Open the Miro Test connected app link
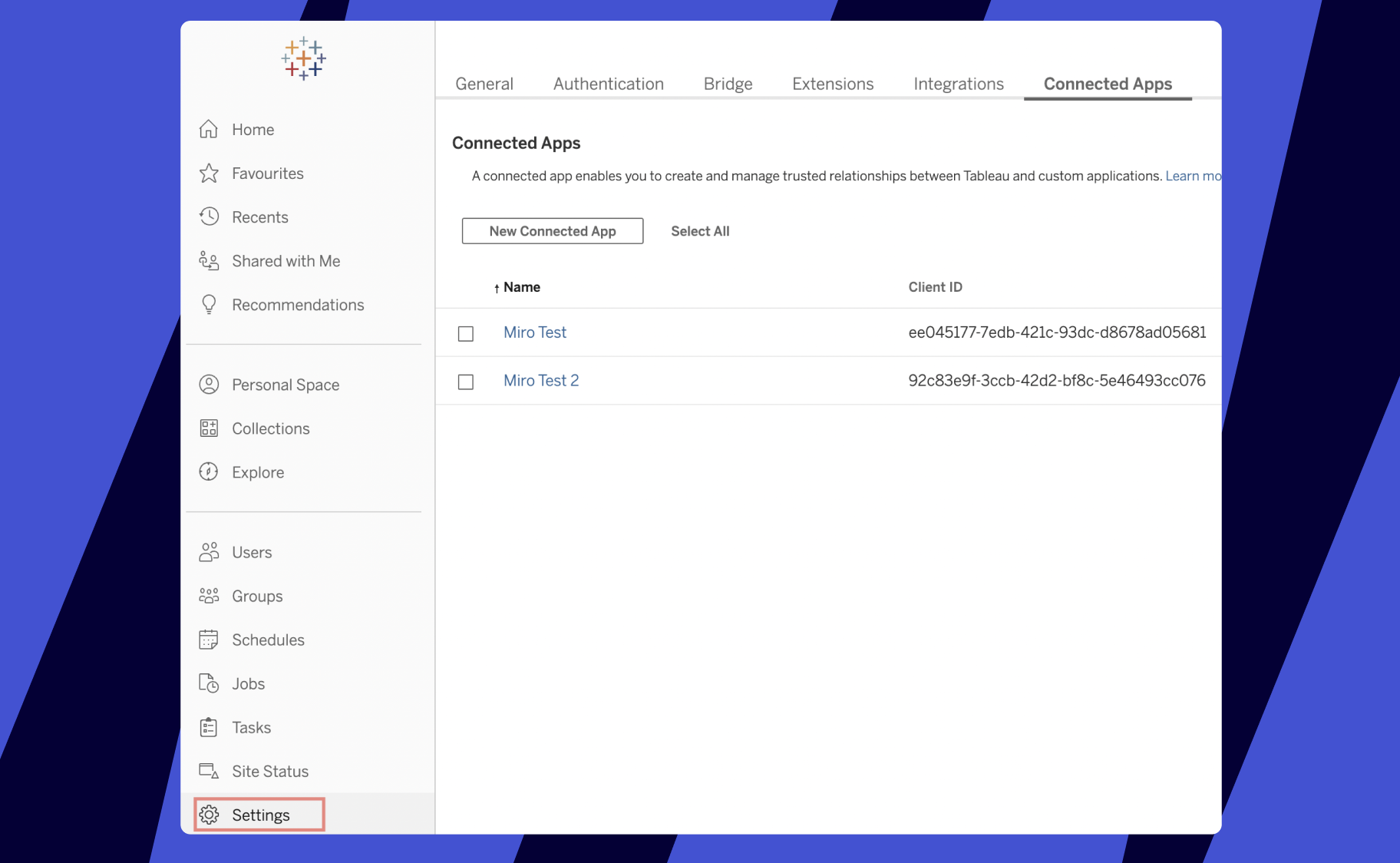This screenshot has height=863, width=1400. coord(535,332)
